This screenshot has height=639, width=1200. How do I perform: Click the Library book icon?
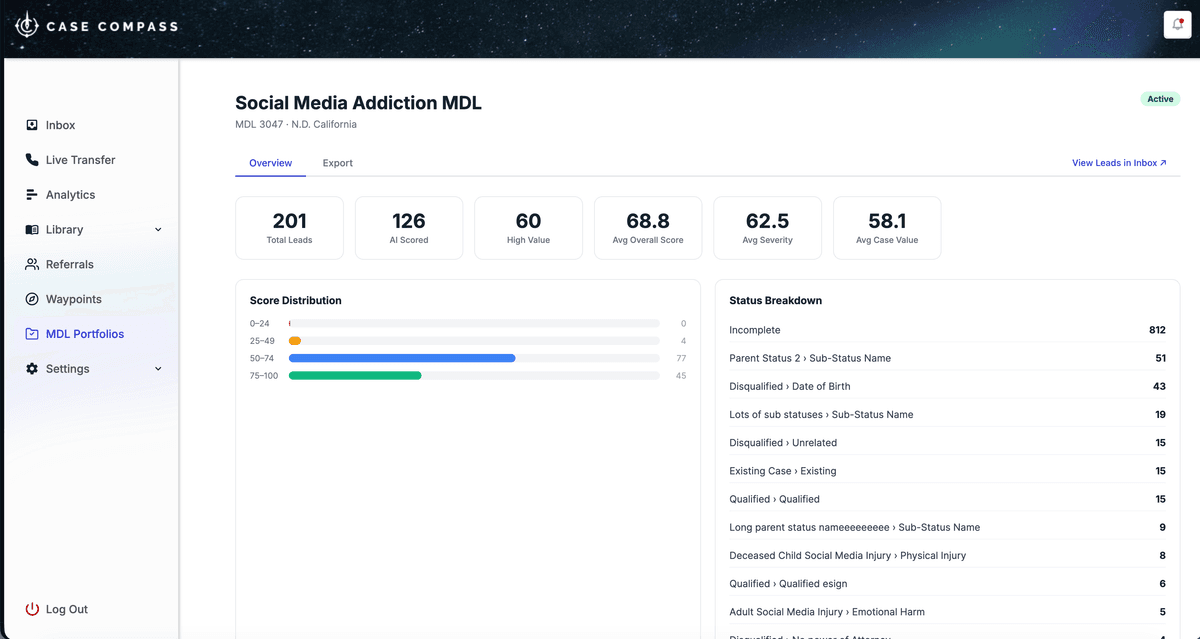click(x=31, y=229)
